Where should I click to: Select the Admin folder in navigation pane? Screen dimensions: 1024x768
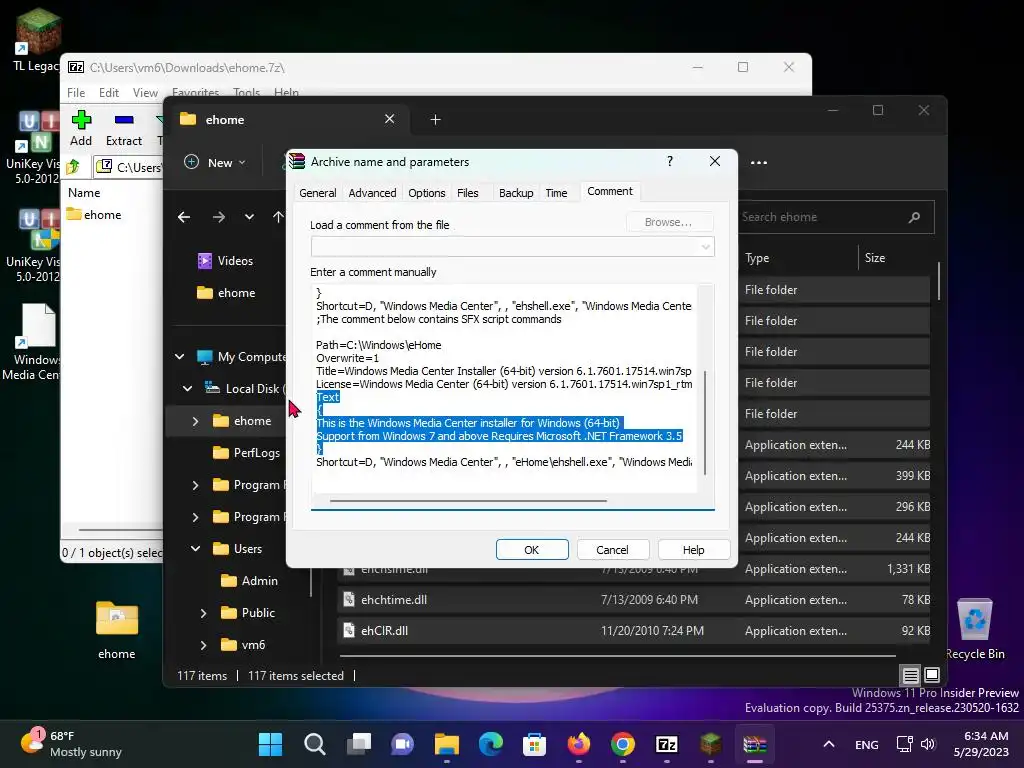coord(249,581)
